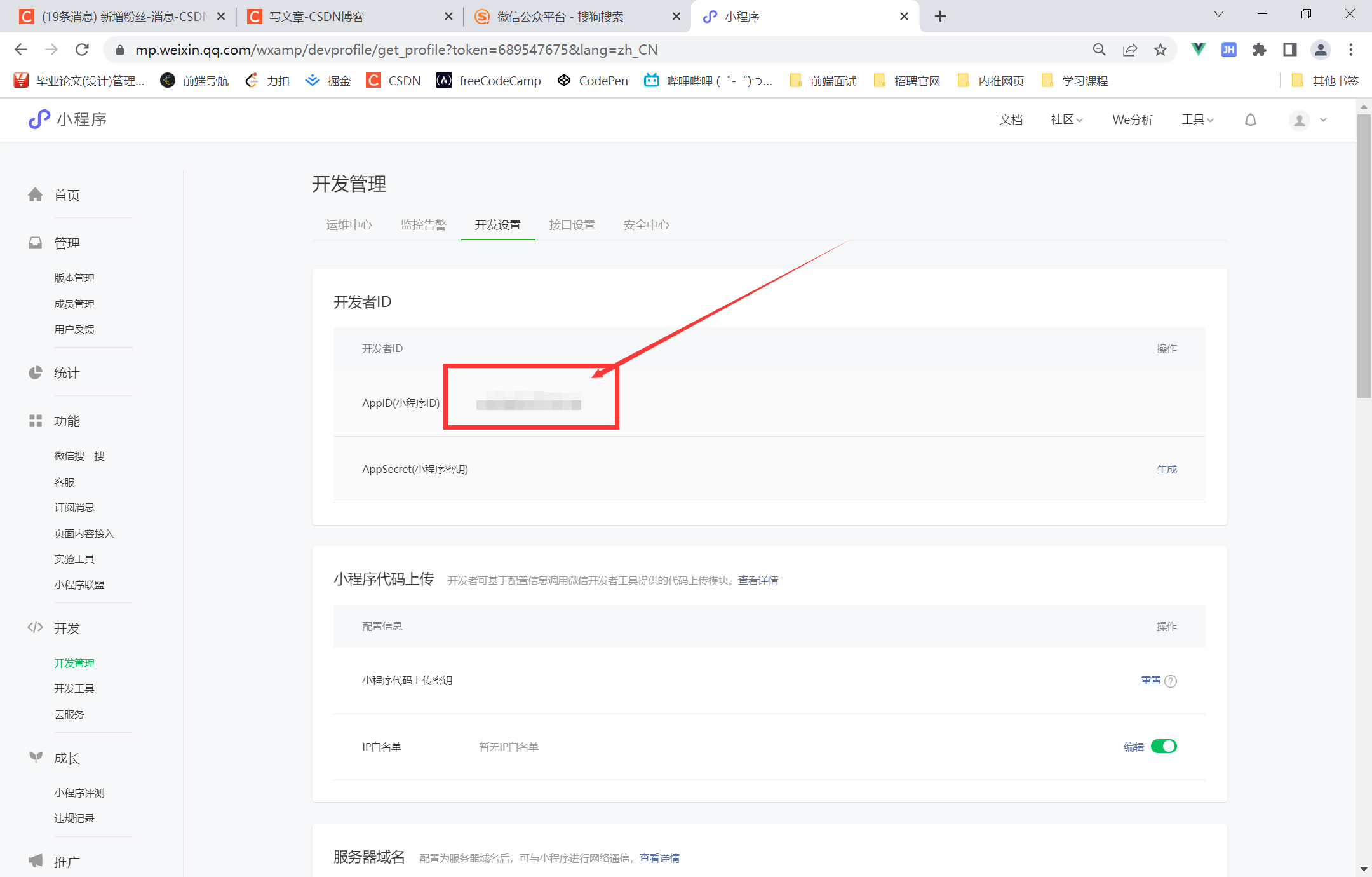Open 订阅消息 in the sidebar
The image size is (1372, 877).
click(x=74, y=507)
